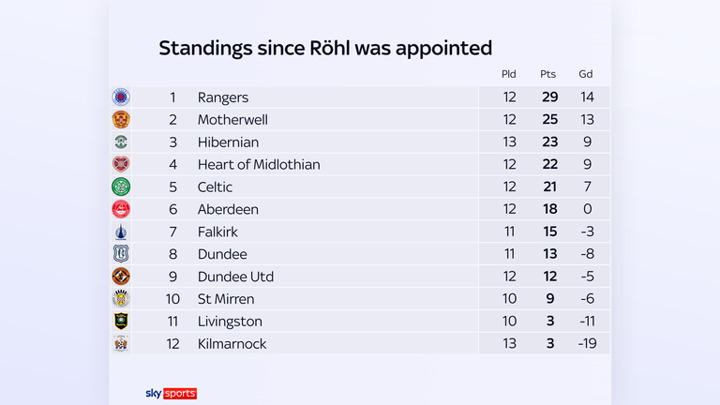Click the Motherwell club crest
This screenshot has height=405, width=720.
tap(121, 120)
